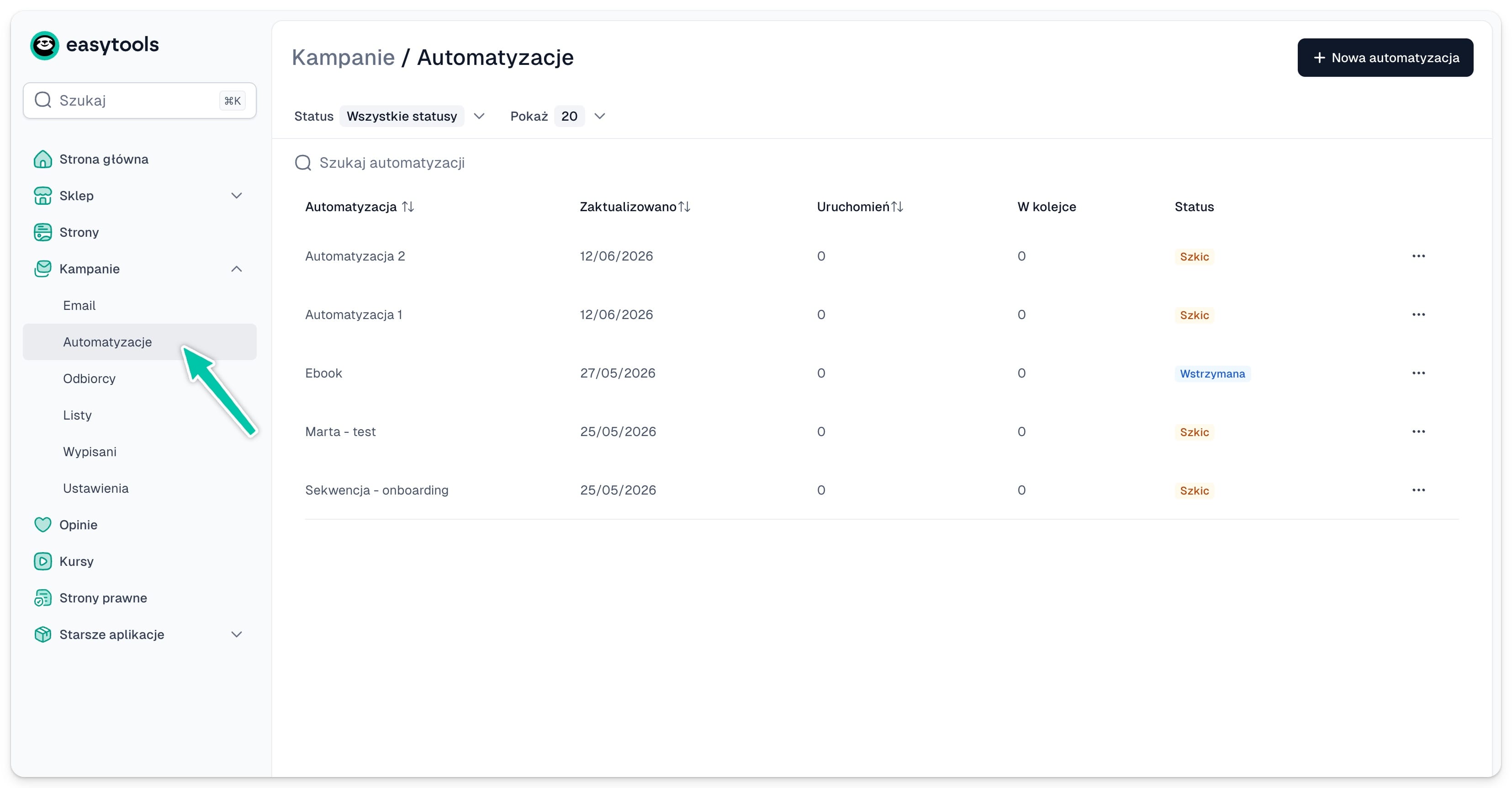
Task: Sort by Uruchomień column arrows
Action: point(897,207)
